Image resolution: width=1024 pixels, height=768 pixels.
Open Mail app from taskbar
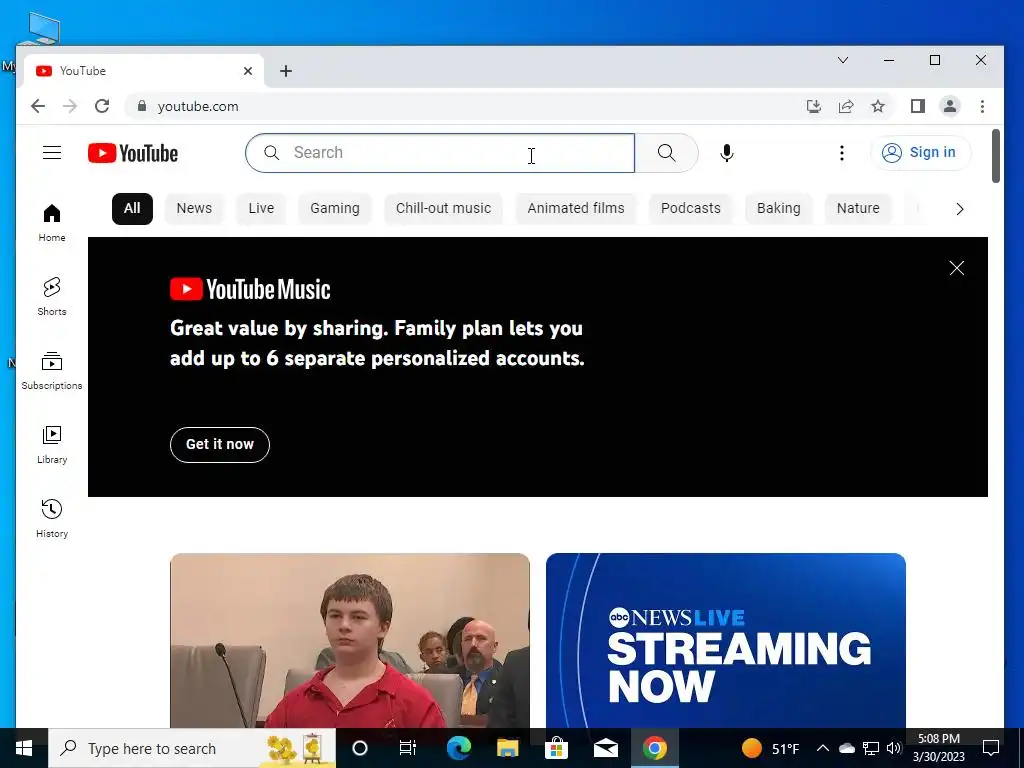(605, 748)
